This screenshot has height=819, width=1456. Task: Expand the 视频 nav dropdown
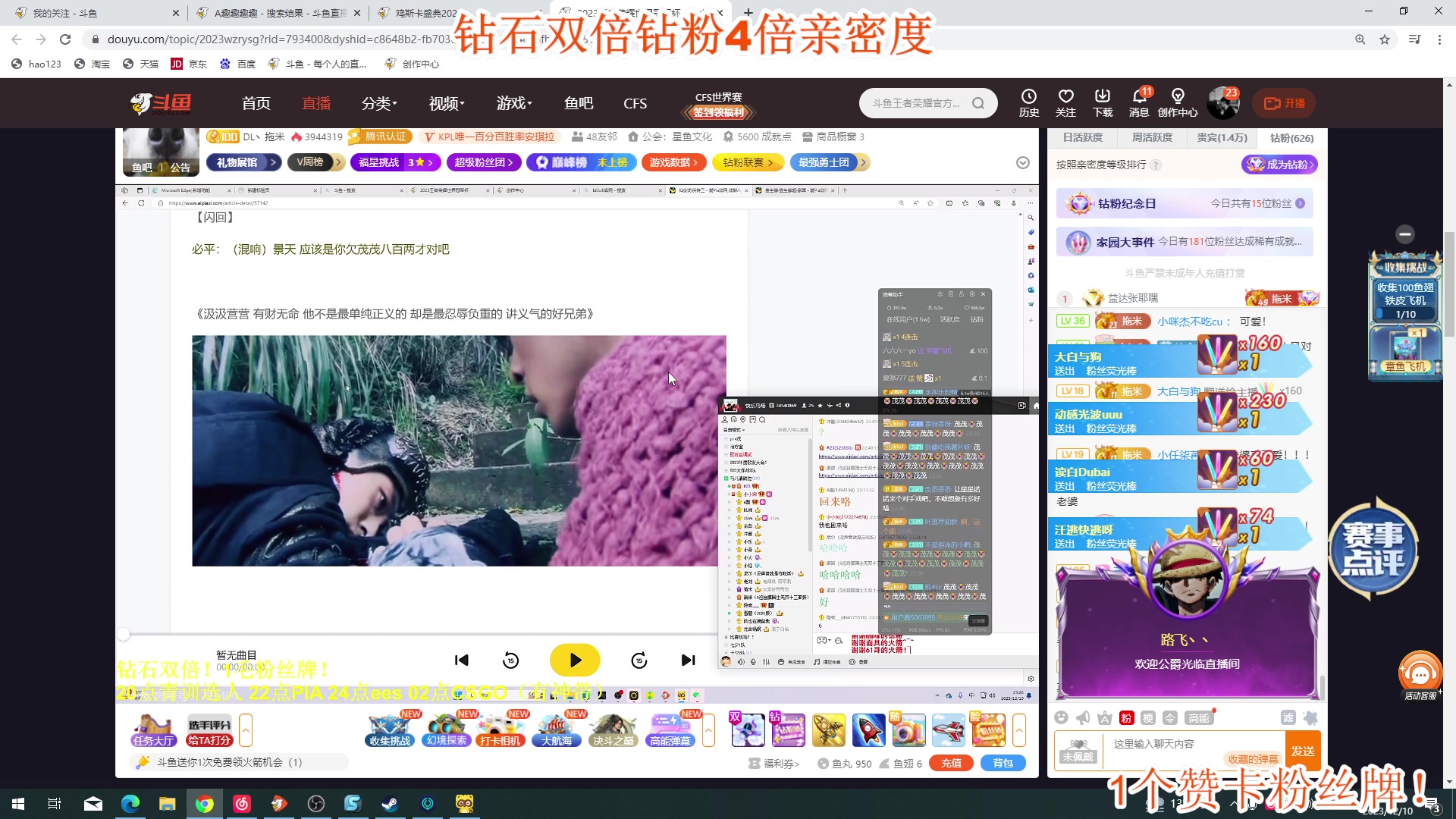click(447, 103)
